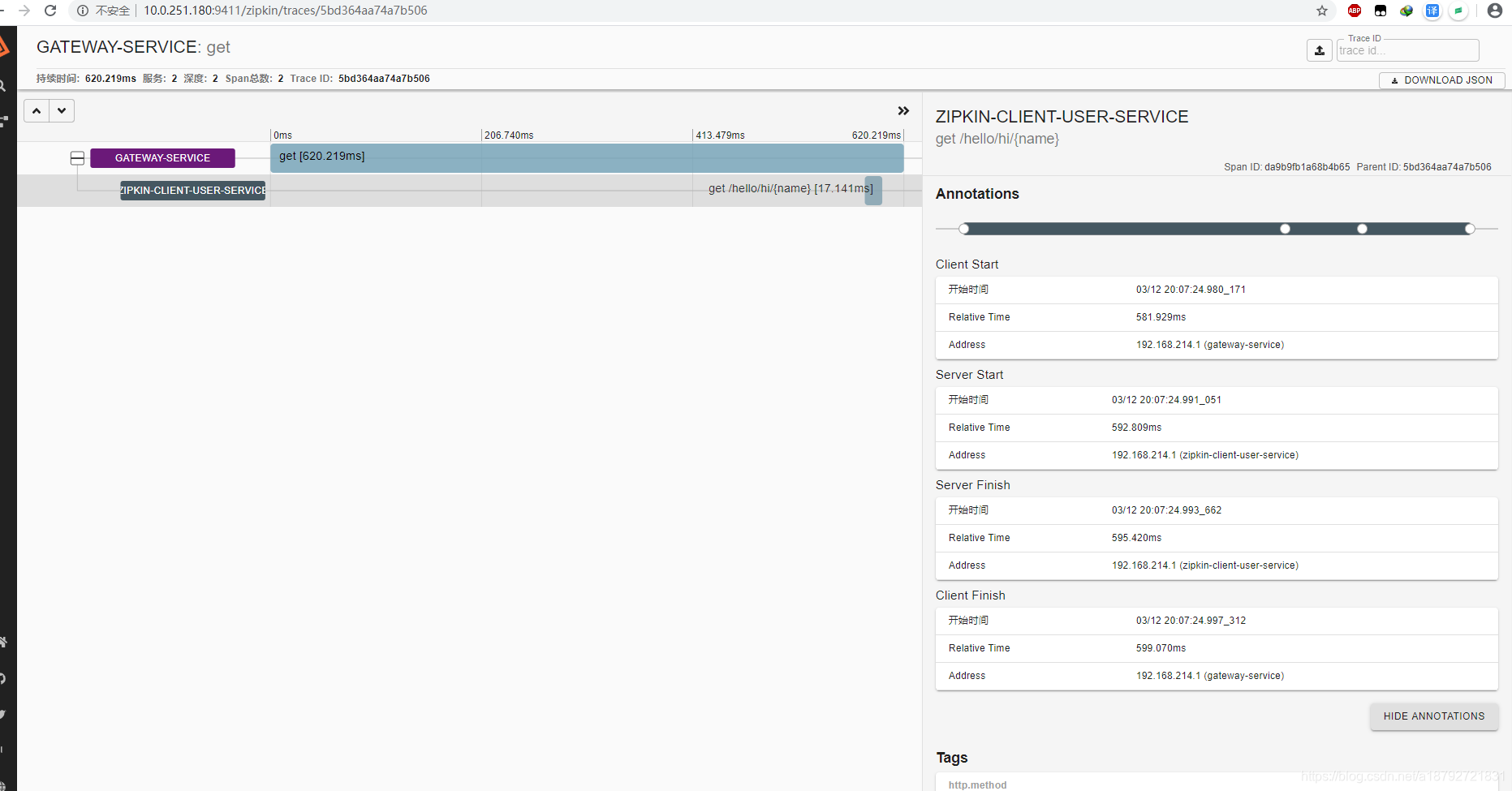Reload the page with the browser refresh icon
Screen dimensions: 1512x791
50,11
